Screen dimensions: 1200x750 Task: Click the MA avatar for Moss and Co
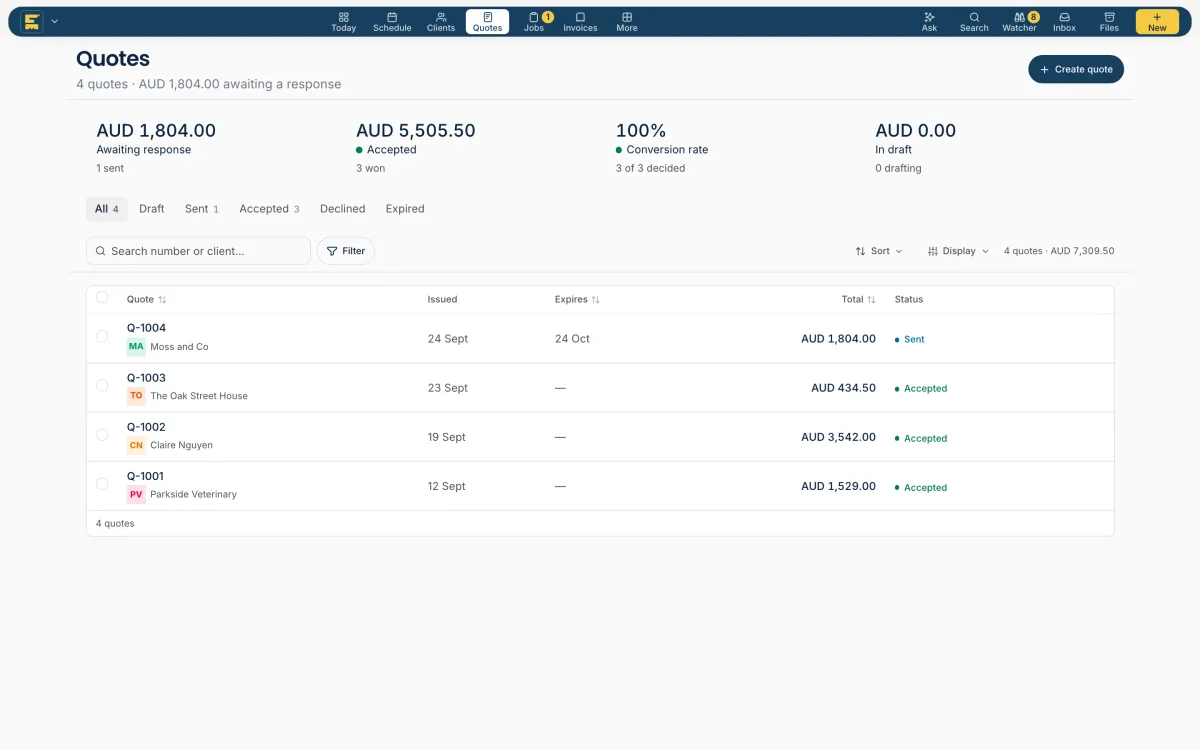tap(136, 347)
